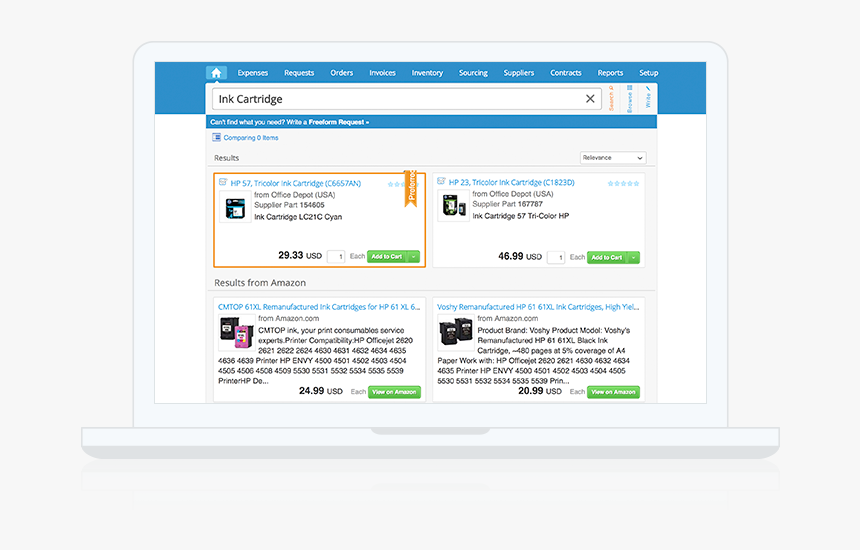Select the vertical Search tab
The width and height of the screenshot is (860, 550).
click(611, 98)
